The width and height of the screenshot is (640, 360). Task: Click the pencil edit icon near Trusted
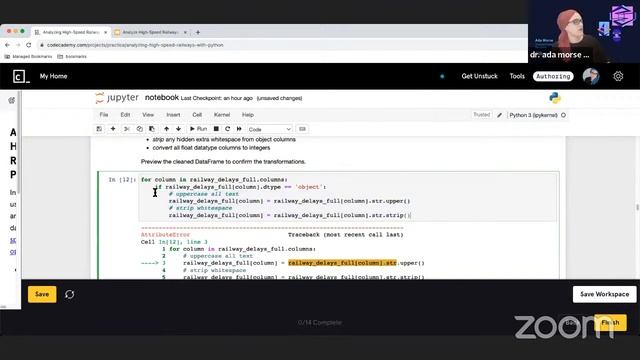[500, 115]
